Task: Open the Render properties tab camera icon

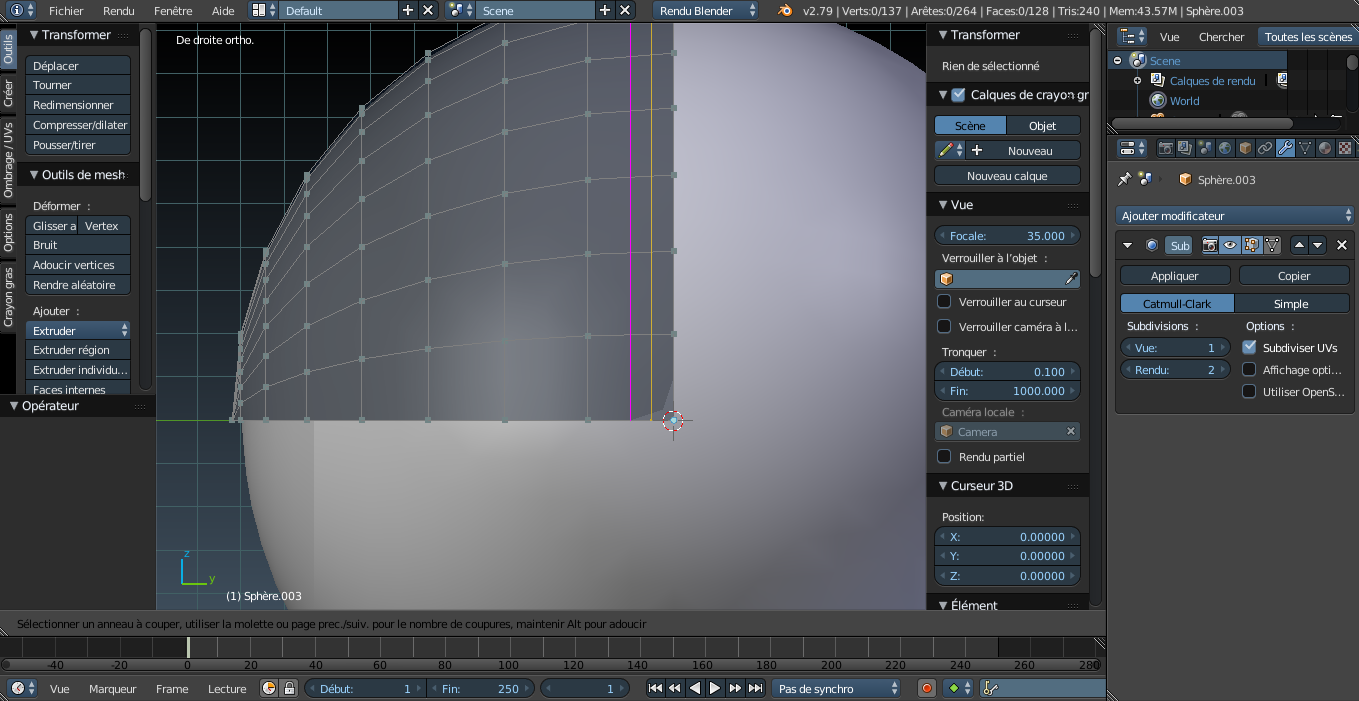Action: click(x=1165, y=148)
